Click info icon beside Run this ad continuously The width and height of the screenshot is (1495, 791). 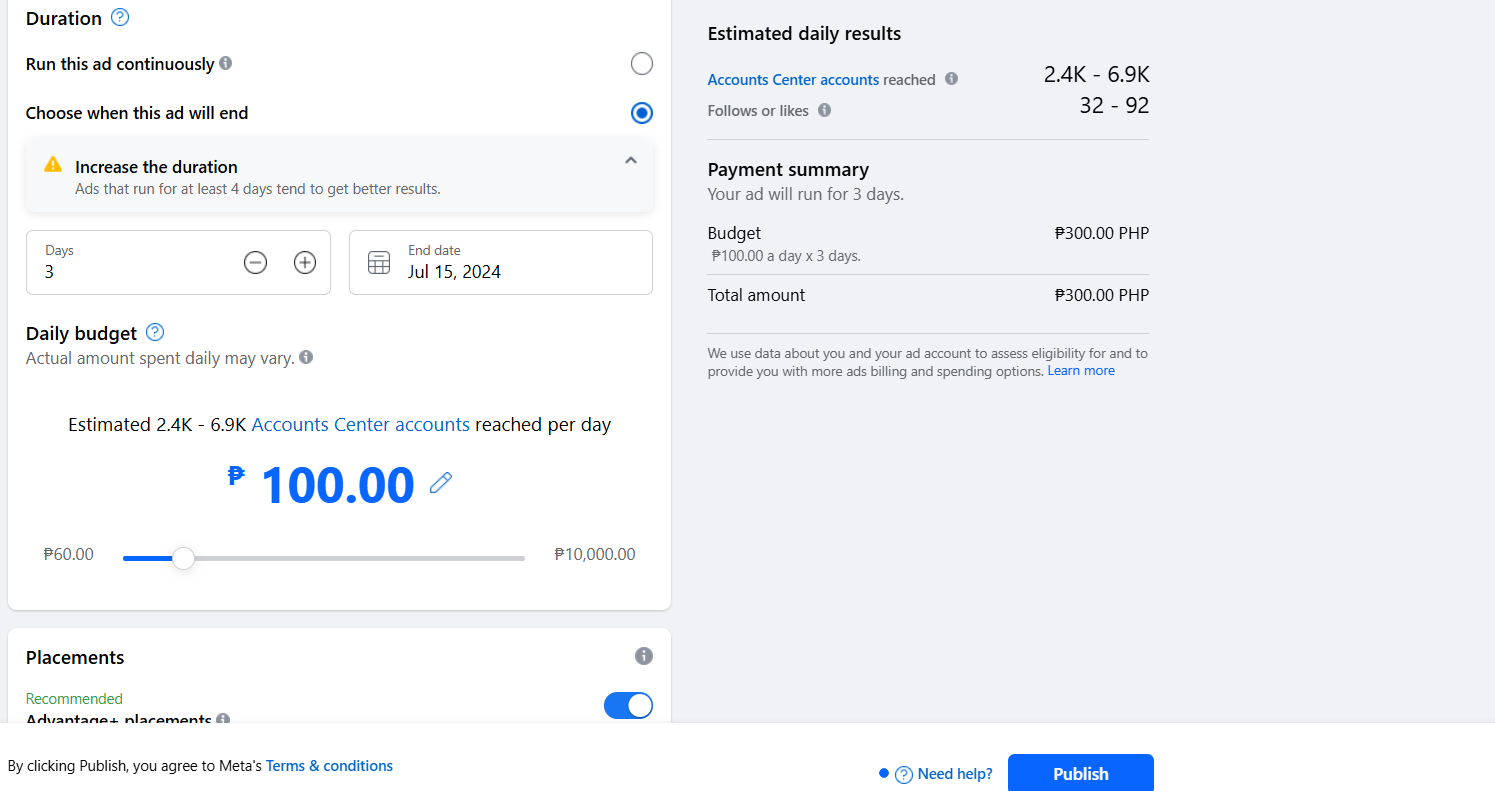pyautogui.click(x=226, y=63)
